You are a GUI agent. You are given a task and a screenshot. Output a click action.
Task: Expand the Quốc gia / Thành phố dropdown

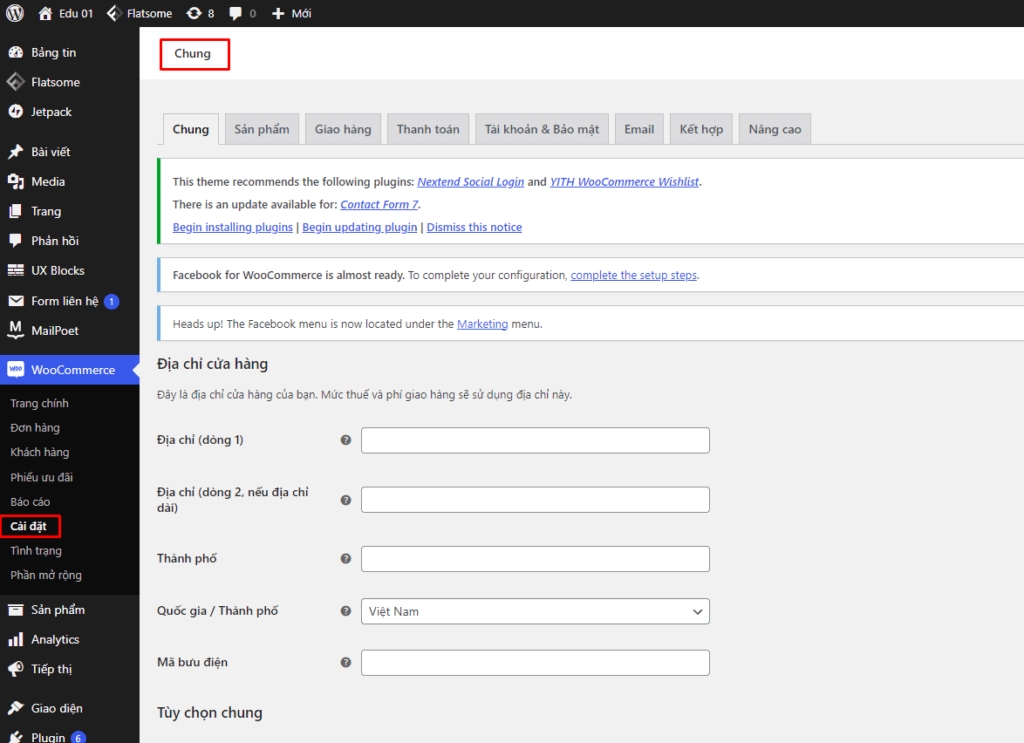535,611
